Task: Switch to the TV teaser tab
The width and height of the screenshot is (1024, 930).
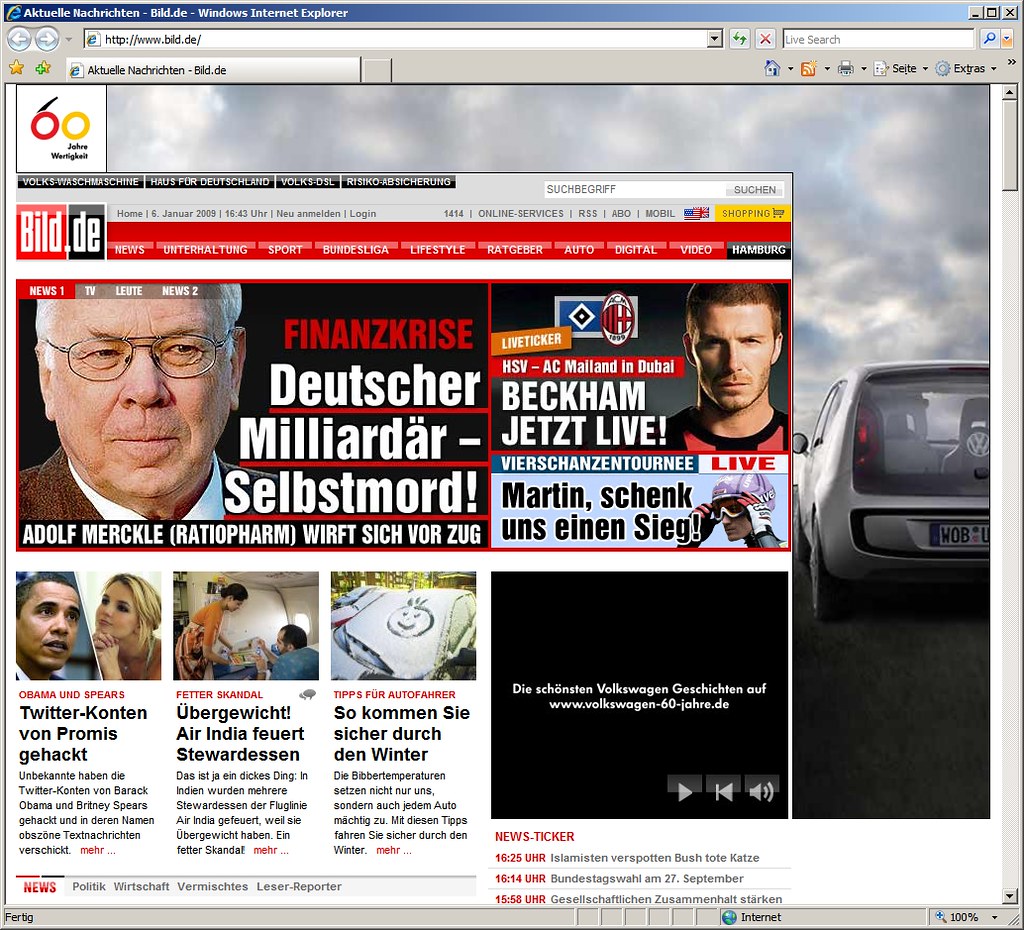Action: pos(90,291)
